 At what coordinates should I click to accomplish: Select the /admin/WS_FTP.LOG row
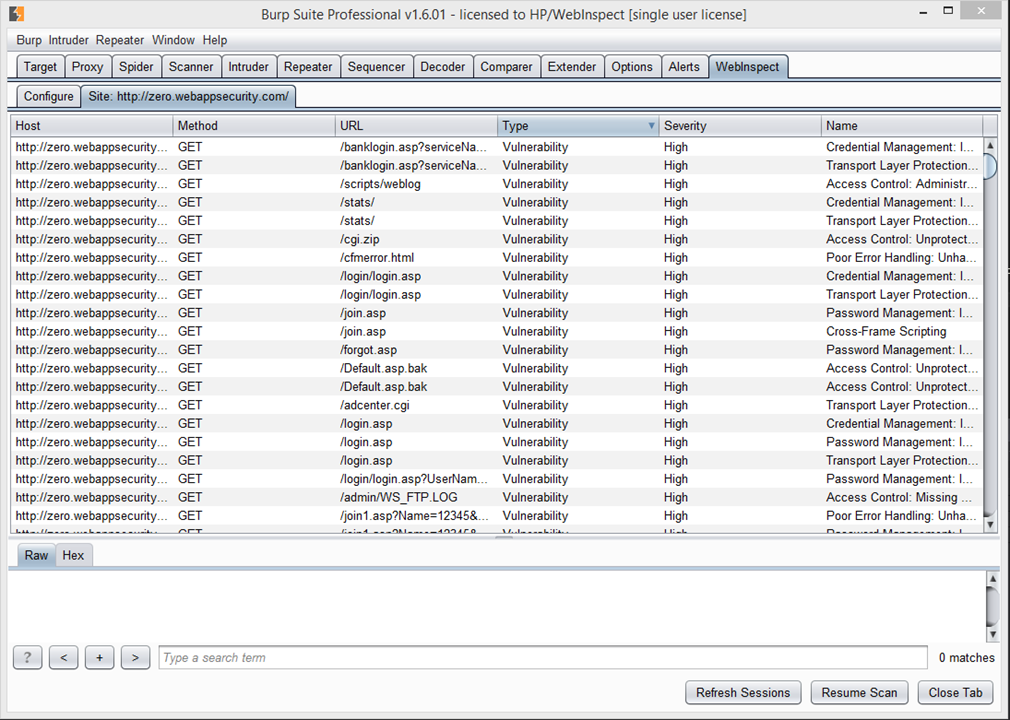pos(497,498)
